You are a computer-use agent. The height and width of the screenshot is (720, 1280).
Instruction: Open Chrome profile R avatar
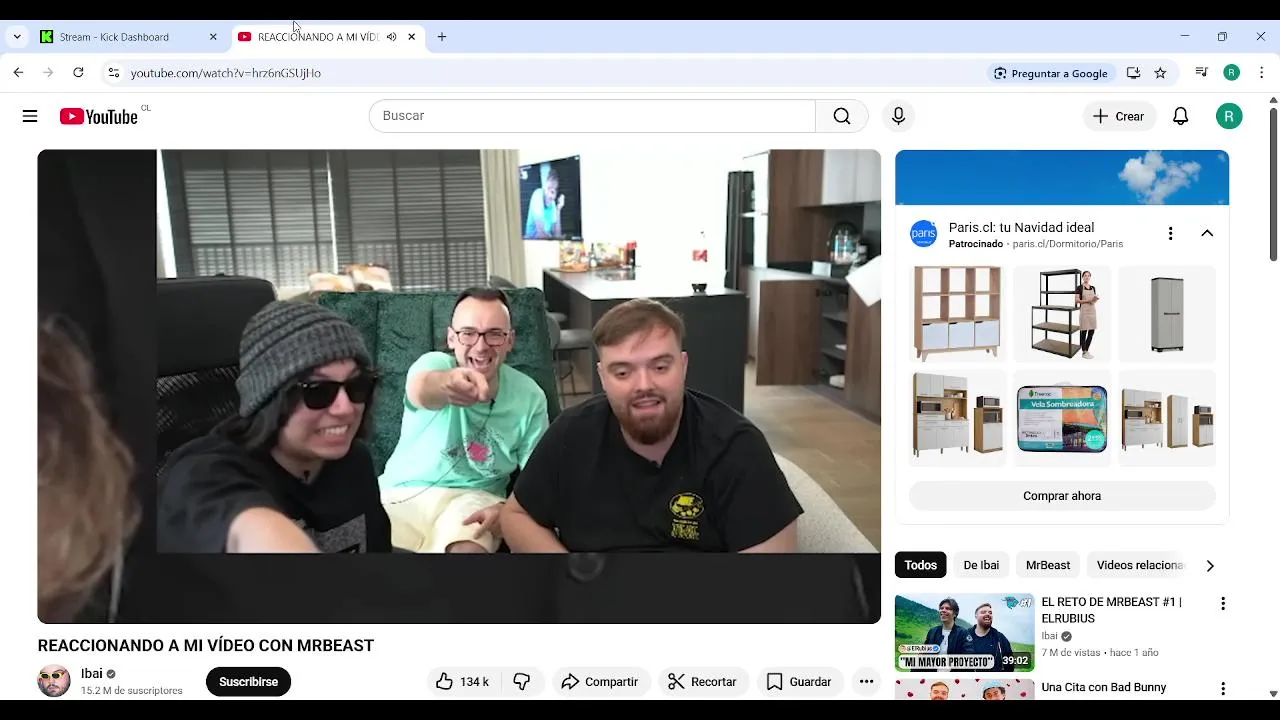[1232, 73]
